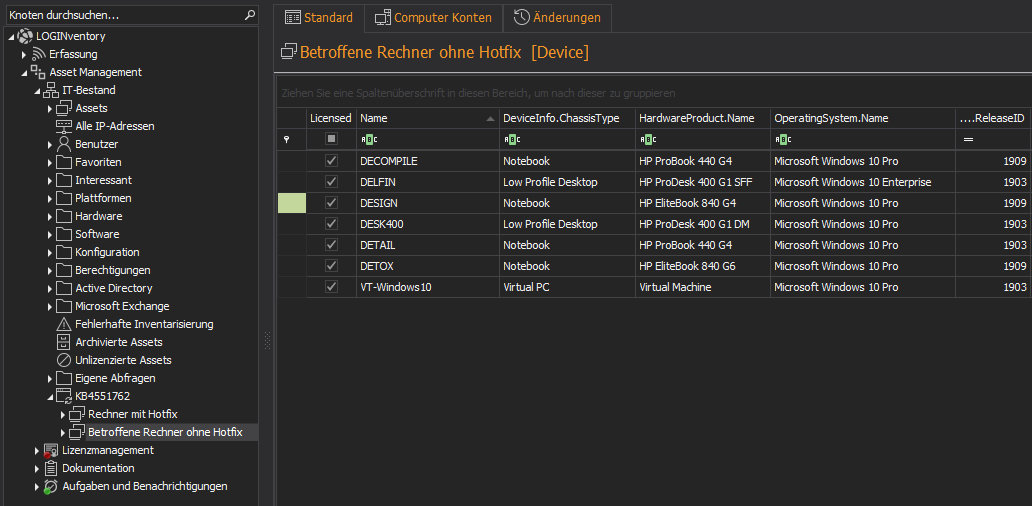Screen dimensions: 1032x506
Task: Collapse the Asset Management node
Action: click(24, 73)
